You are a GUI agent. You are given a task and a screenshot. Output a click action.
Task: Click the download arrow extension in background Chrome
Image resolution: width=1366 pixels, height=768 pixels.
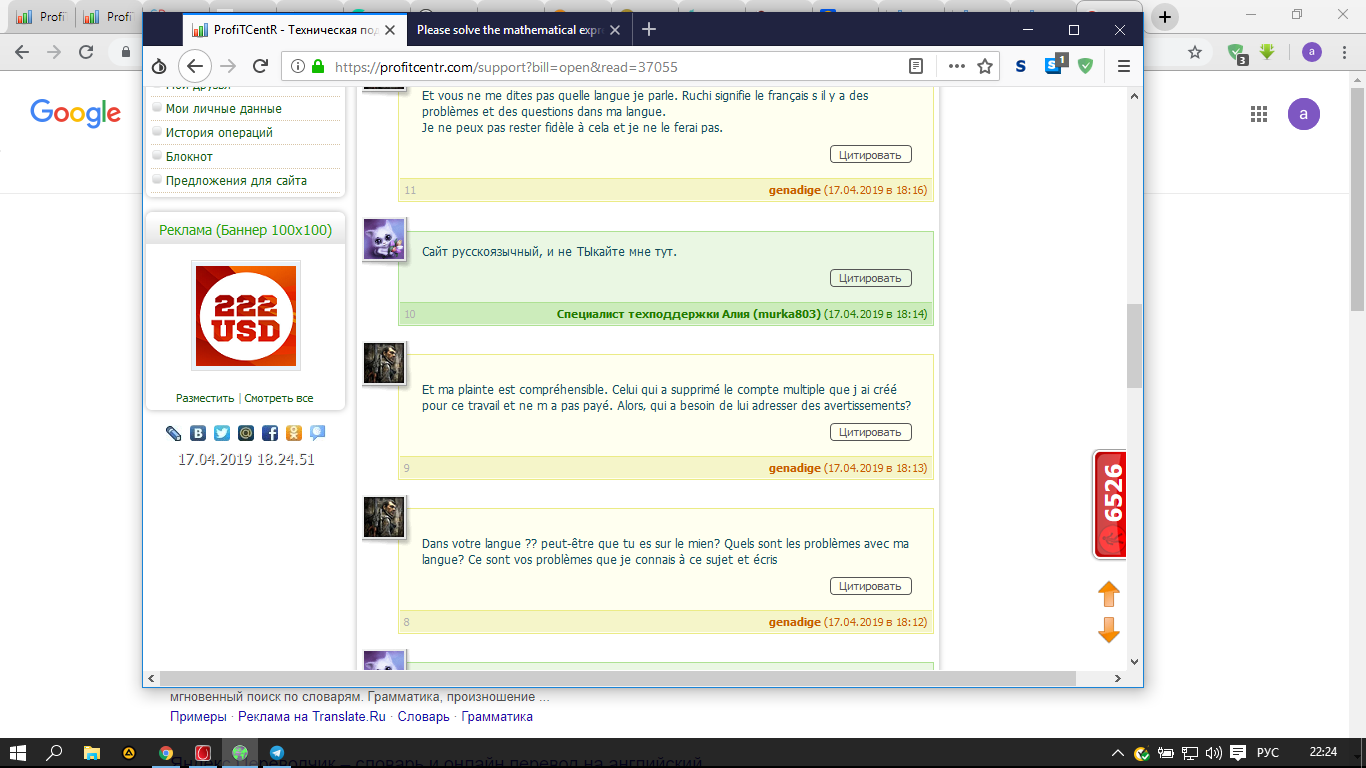click(1267, 51)
